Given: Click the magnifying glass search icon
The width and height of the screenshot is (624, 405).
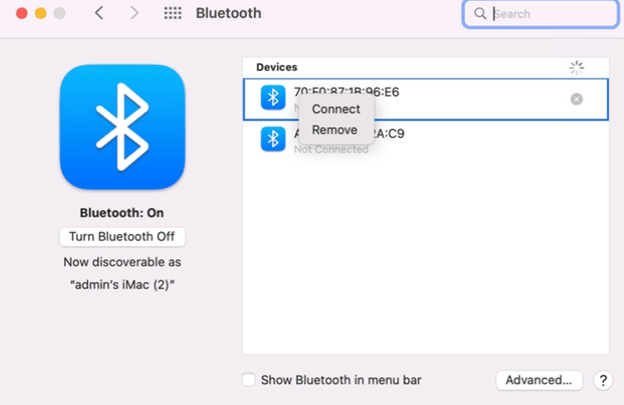Looking at the screenshot, I should (480, 14).
